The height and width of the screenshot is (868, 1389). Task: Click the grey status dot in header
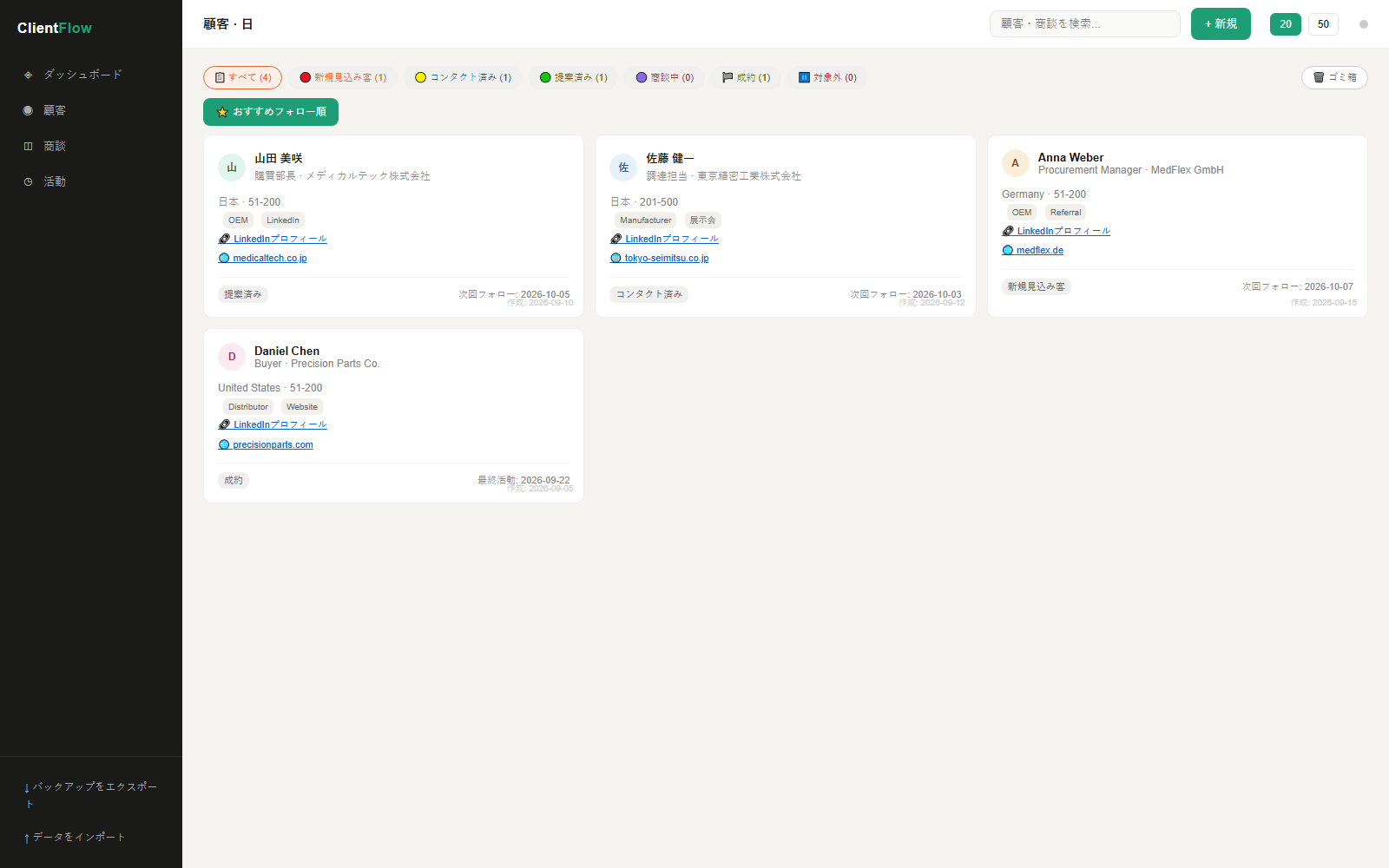[x=1363, y=24]
